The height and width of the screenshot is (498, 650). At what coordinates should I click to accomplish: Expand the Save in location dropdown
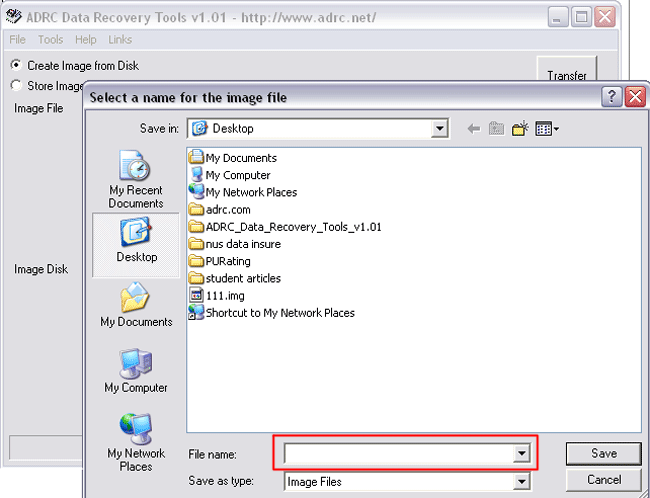coord(440,129)
